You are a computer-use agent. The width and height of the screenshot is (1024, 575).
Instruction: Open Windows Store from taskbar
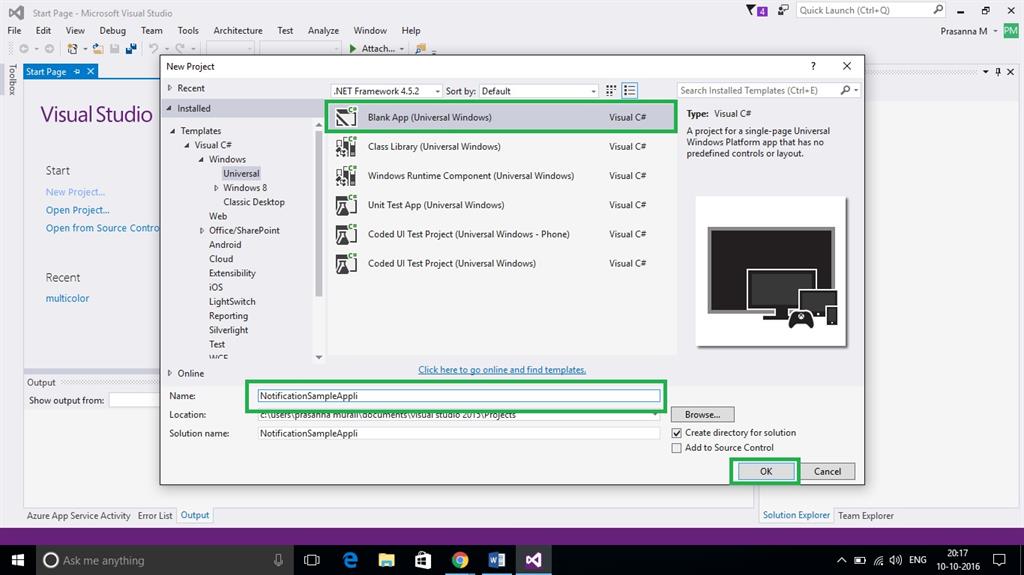pyautogui.click(x=423, y=560)
